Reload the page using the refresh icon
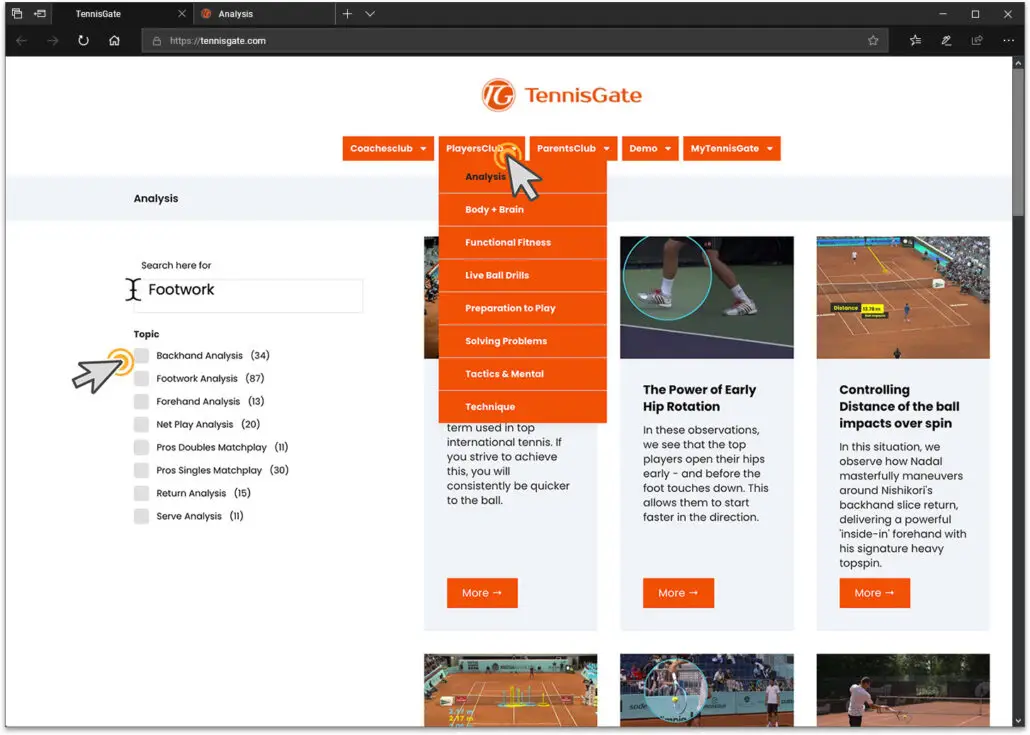Screen dimensions: 1030x735 pyautogui.click(x=83, y=40)
